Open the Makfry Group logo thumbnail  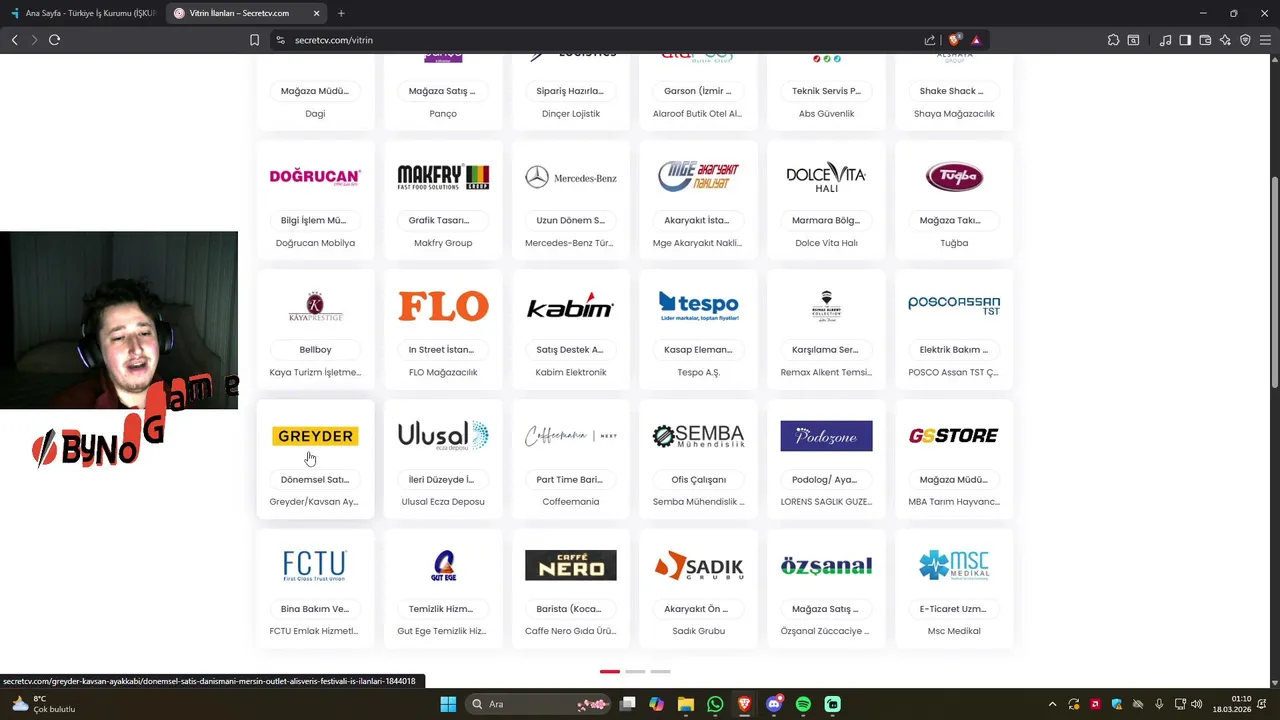(443, 177)
